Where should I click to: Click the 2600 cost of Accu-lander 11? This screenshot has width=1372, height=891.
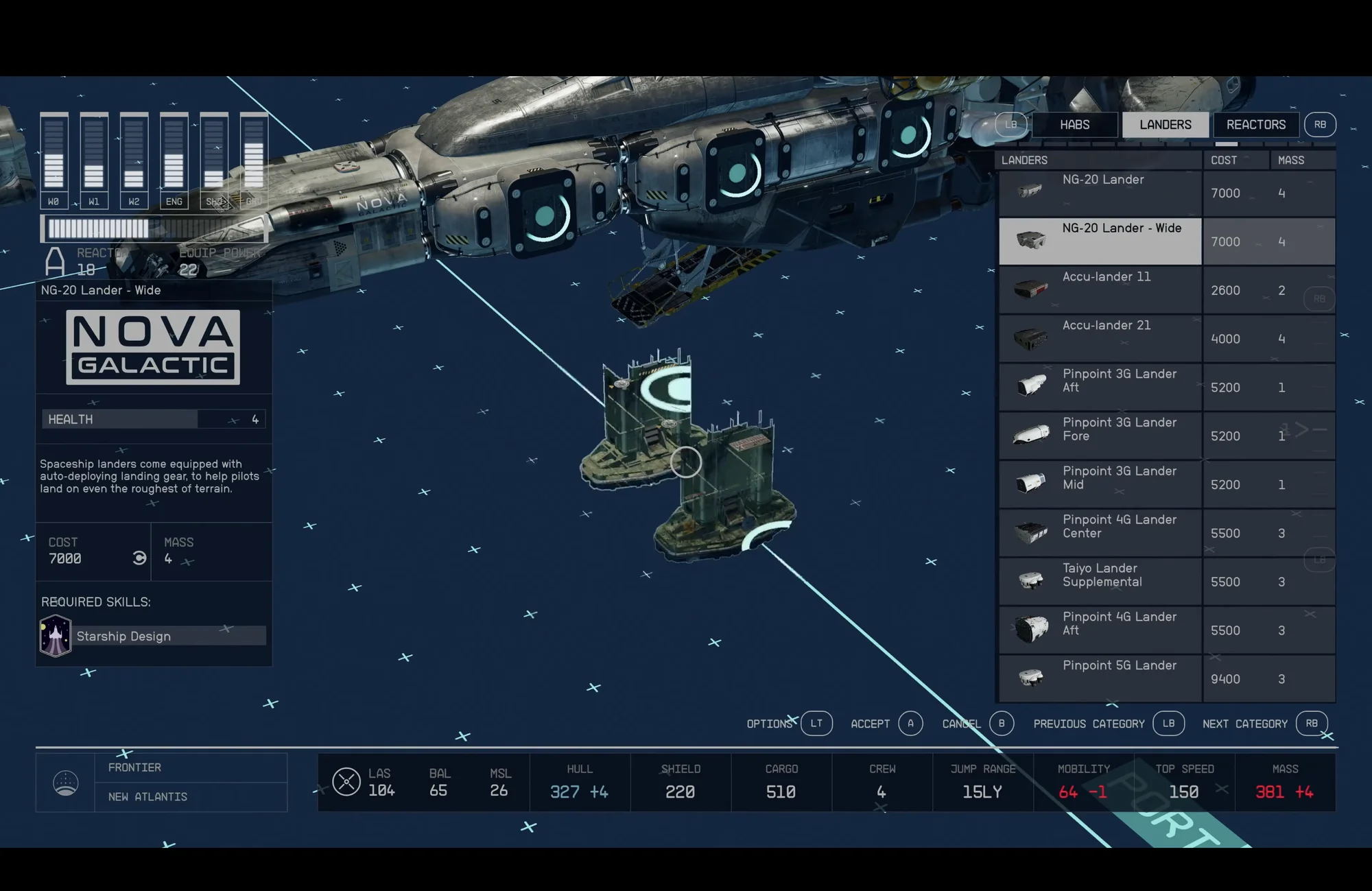tap(1225, 290)
